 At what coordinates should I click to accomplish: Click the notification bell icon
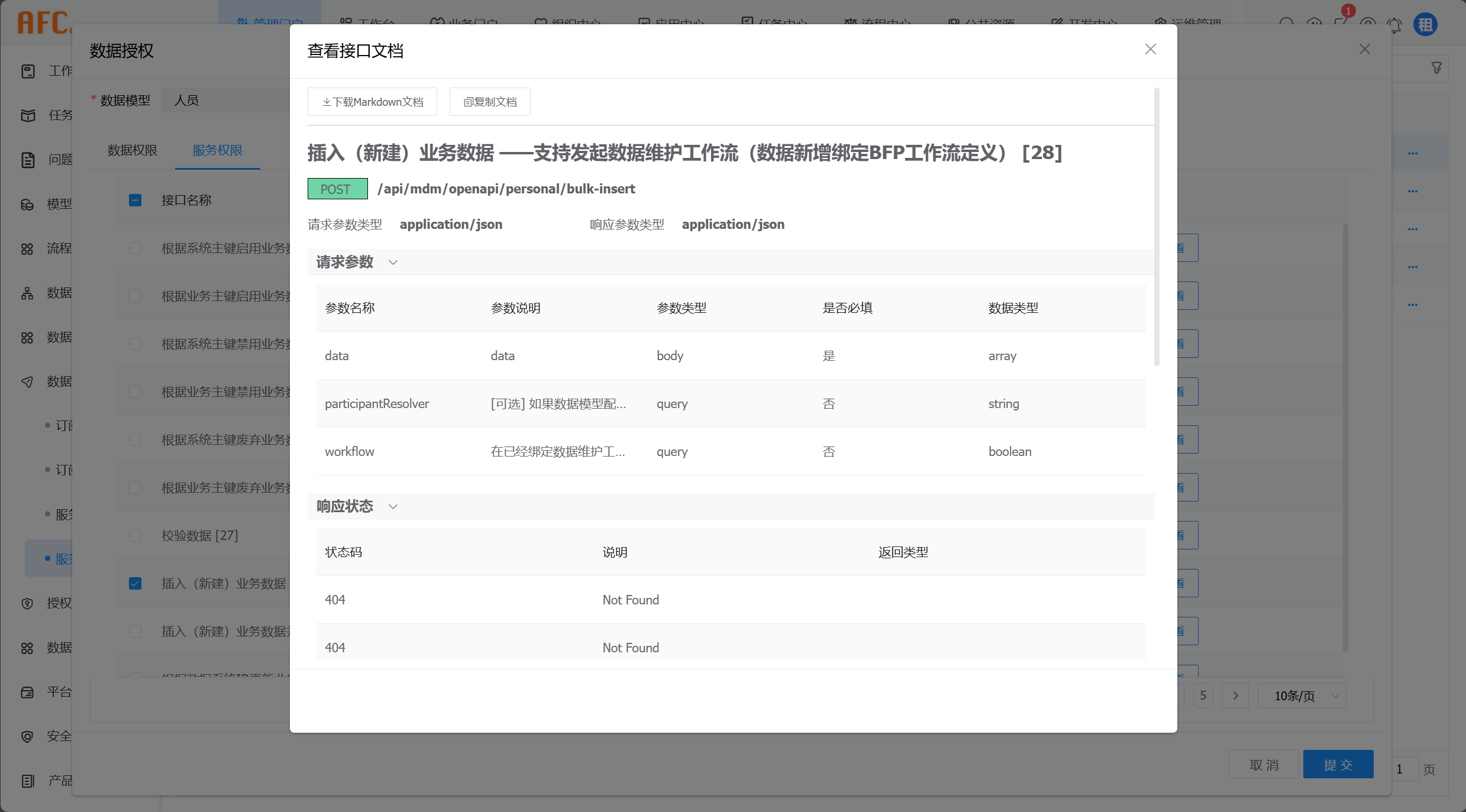click(1395, 25)
